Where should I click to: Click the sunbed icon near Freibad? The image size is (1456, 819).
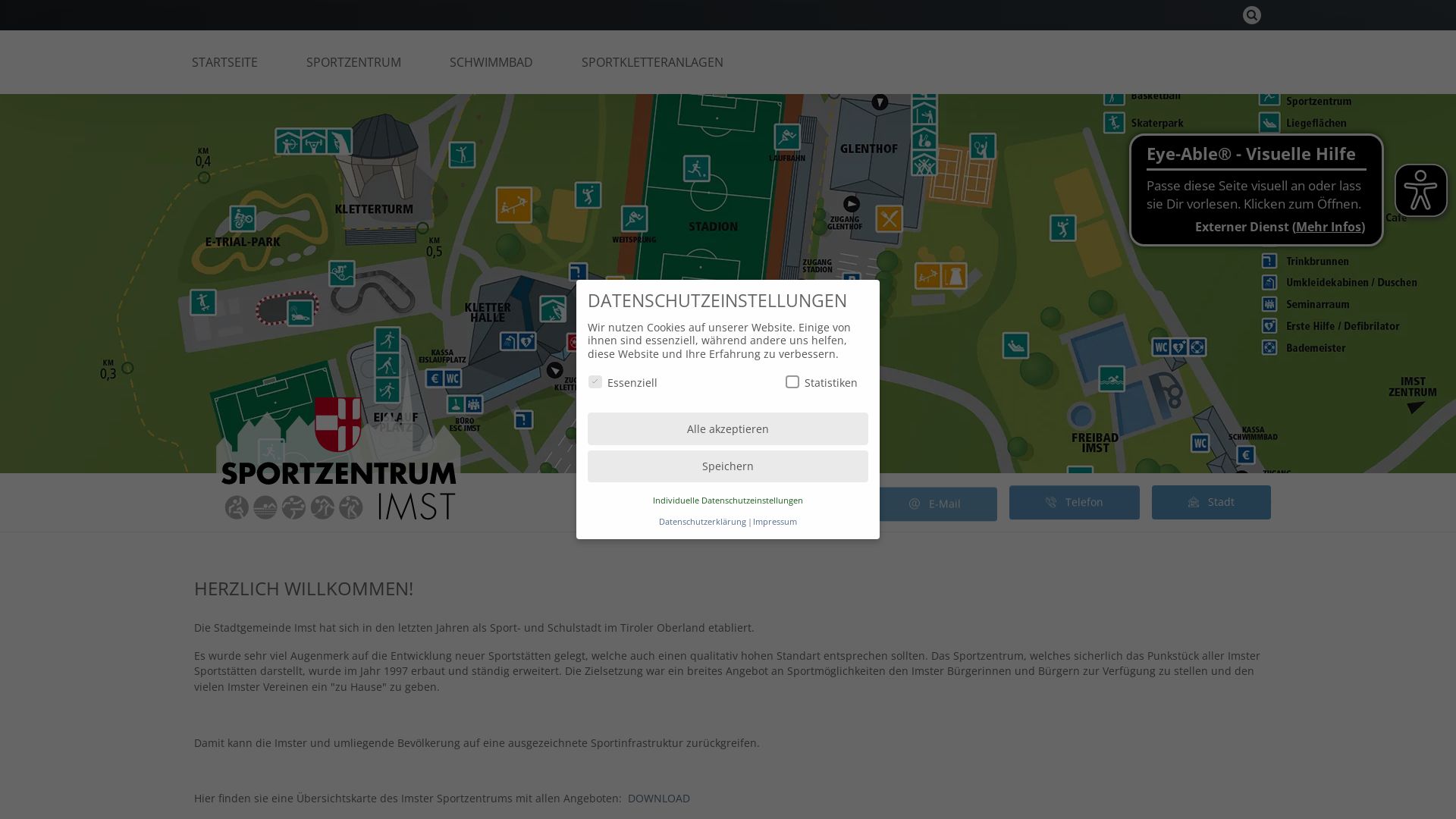point(1015,346)
